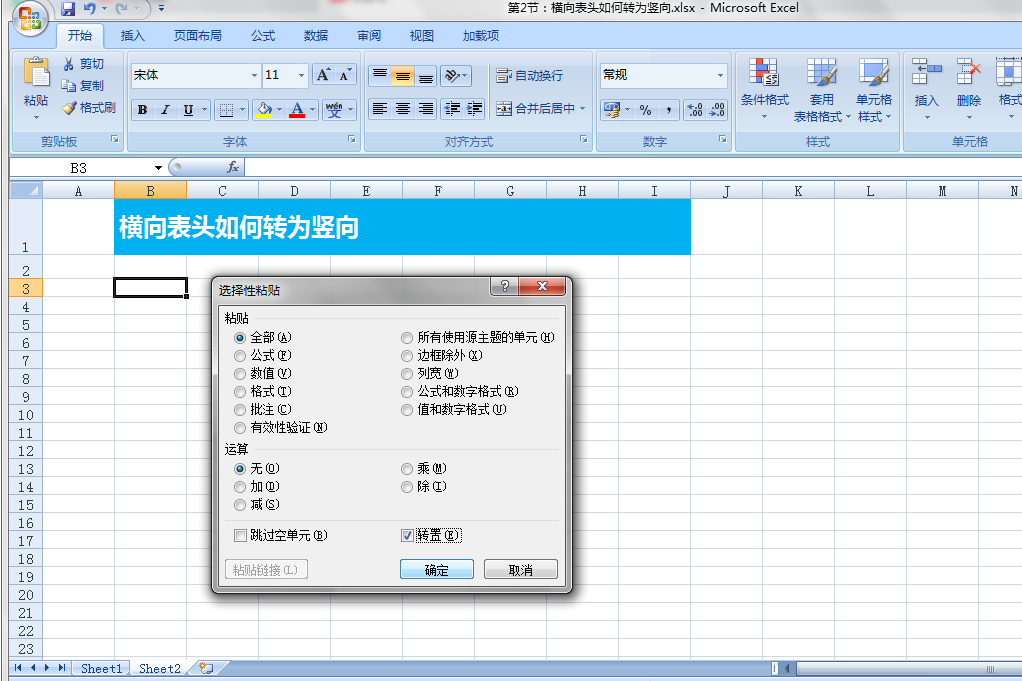Increase decimal places
The image size is (1022, 681).
pos(695,109)
